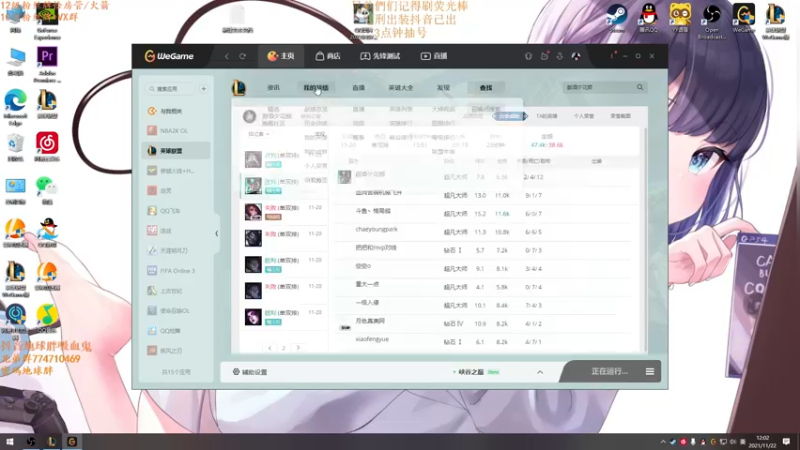This screenshot has width=800, height=450.
Task: Select FIFA Online 3 in the sidebar
Action: tap(176, 271)
